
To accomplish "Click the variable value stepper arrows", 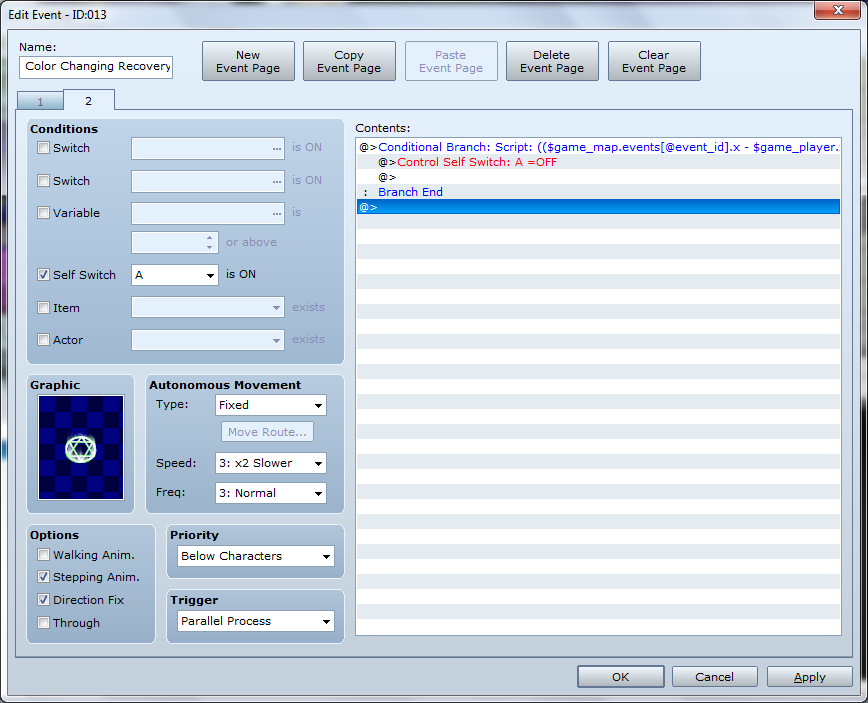I will pos(209,242).
